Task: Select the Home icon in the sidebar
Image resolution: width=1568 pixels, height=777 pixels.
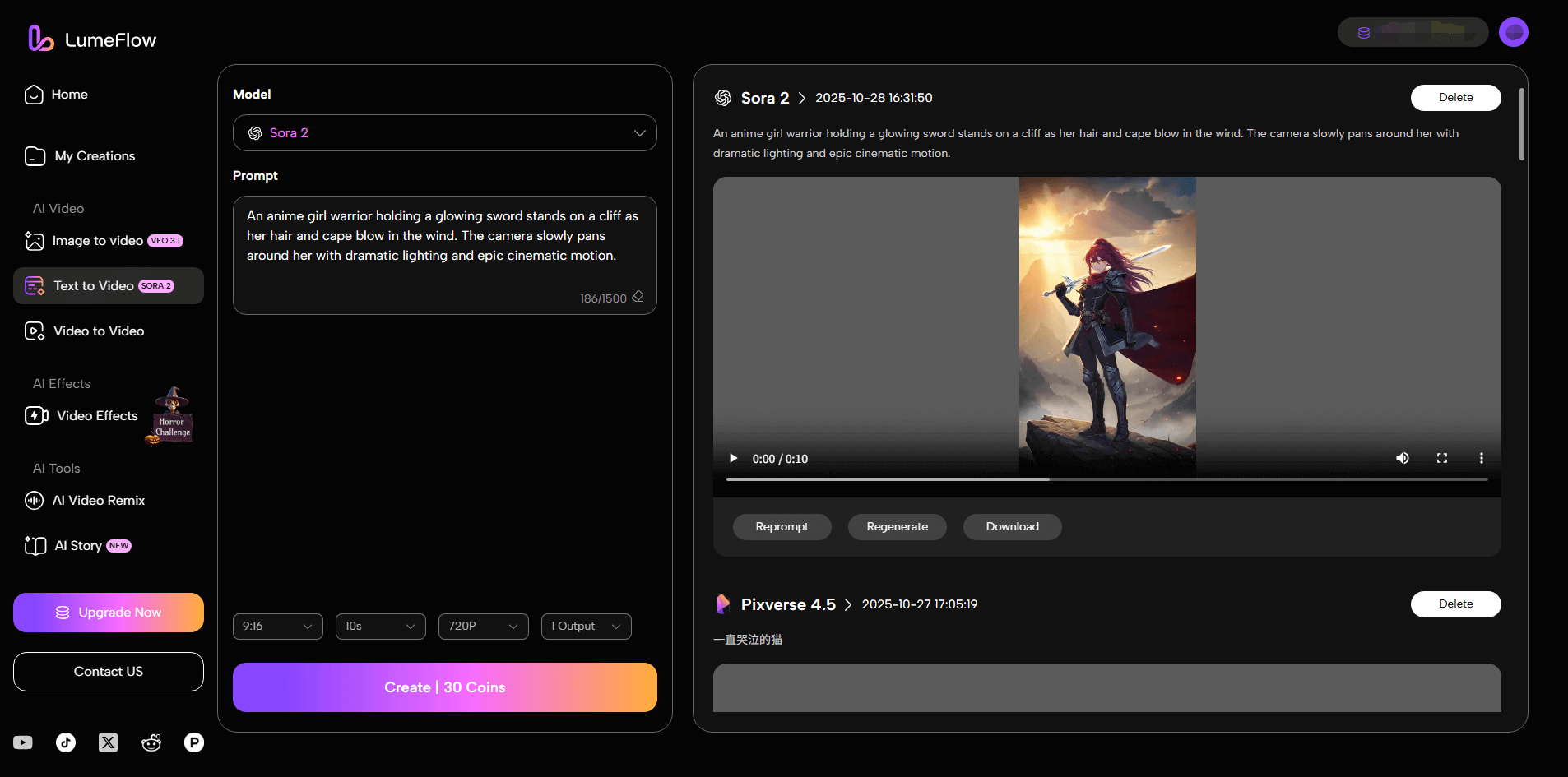Action: click(34, 95)
